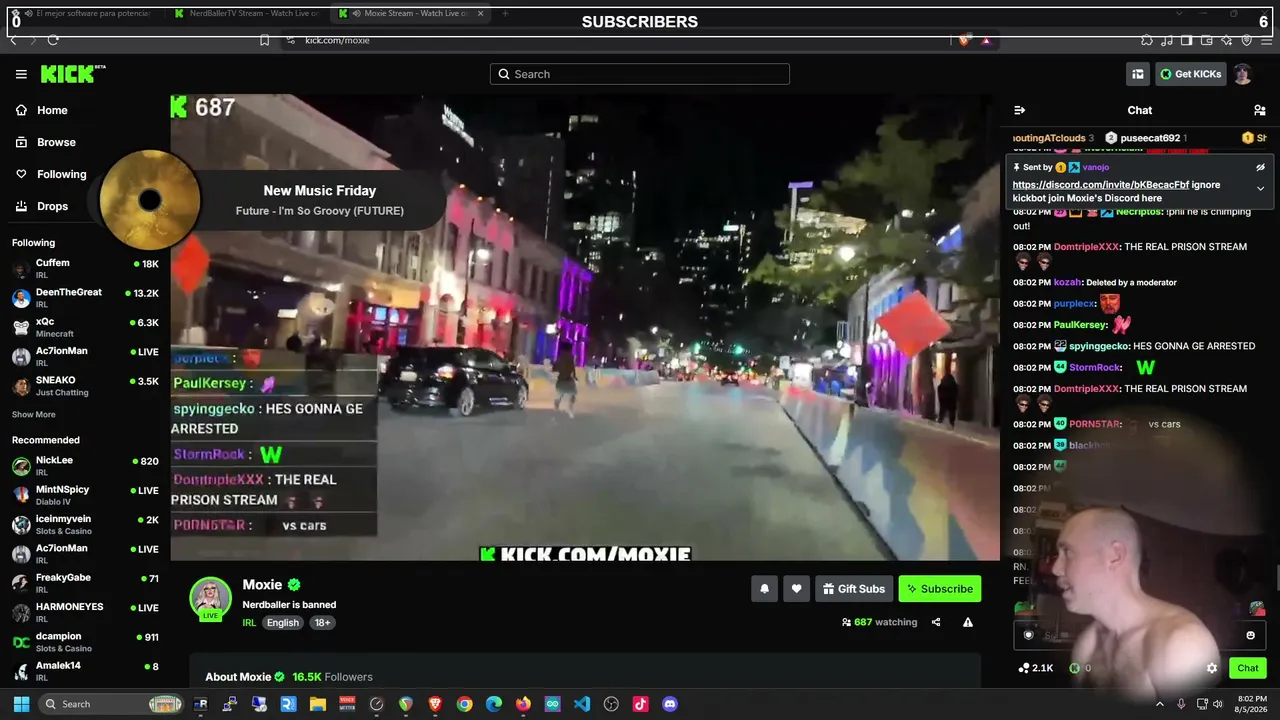Toggle the heart follow button for Moxie
This screenshot has width=1280, height=720.
tap(796, 589)
